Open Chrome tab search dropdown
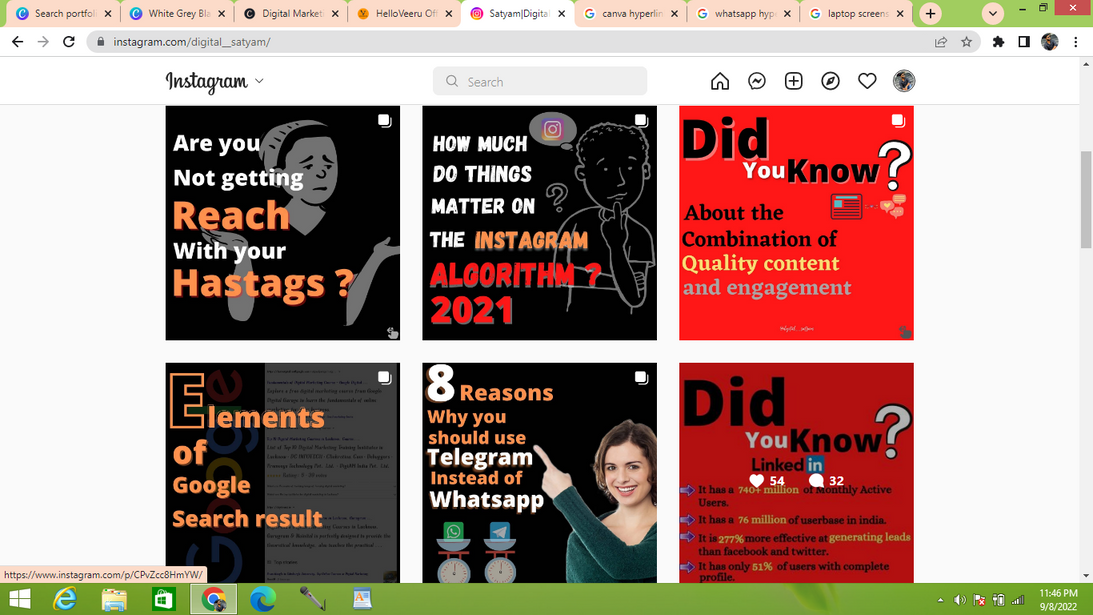This screenshot has height=615, width=1093. pyautogui.click(x=992, y=14)
